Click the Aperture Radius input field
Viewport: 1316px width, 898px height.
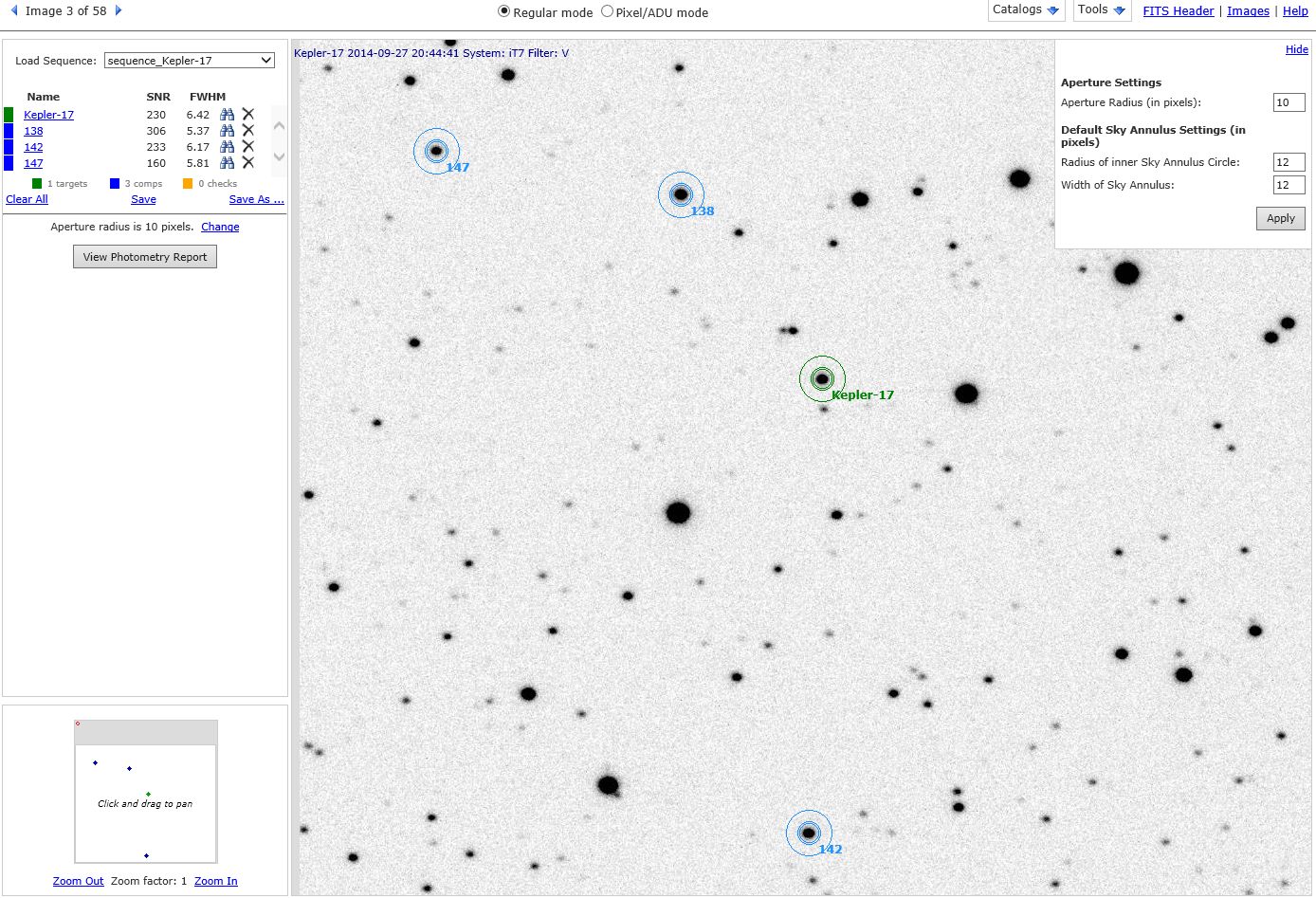[1288, 102]
